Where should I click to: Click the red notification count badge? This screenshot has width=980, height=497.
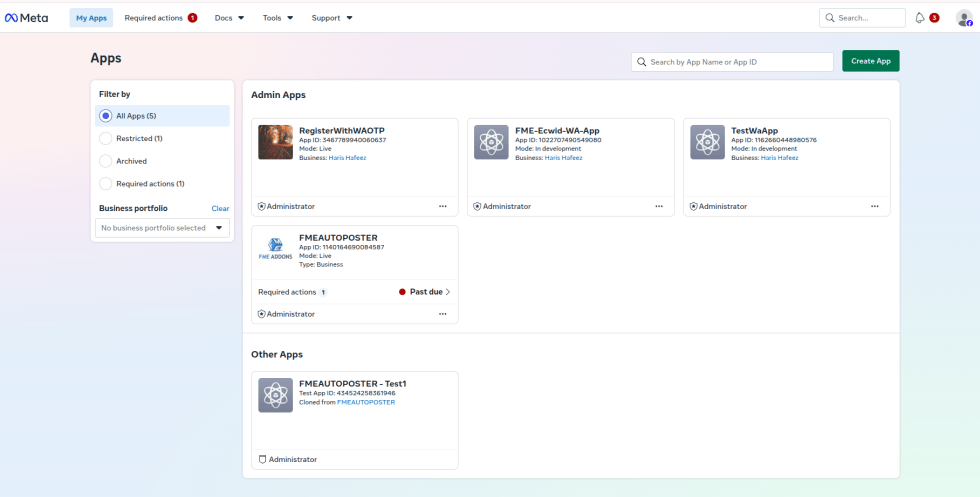coord(934,18)
